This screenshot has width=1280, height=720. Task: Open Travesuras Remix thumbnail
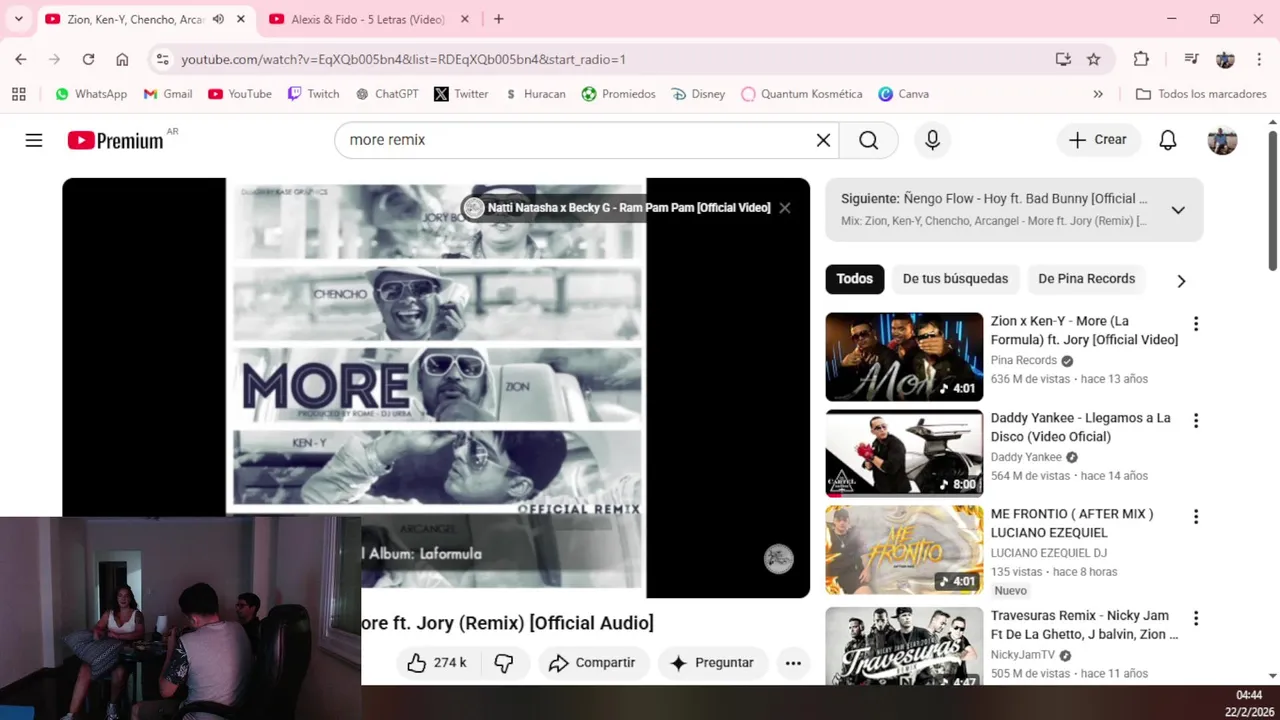tap(904, 646)
